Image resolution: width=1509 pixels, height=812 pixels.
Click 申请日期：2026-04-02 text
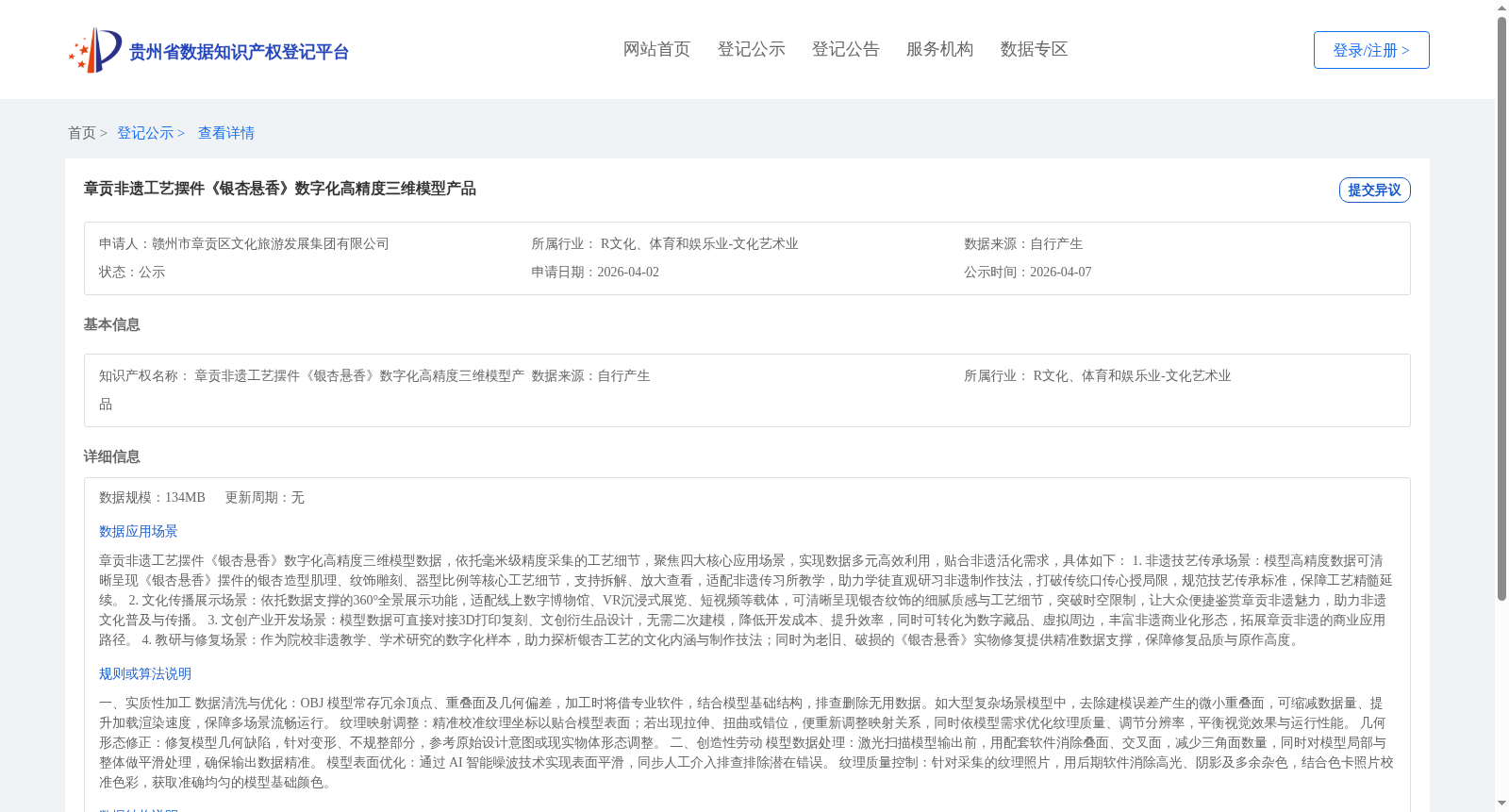[x=595, y=272]
